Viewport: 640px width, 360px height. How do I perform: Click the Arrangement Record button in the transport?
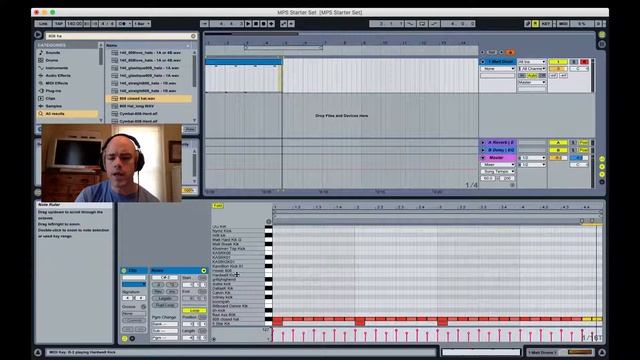[264, 24]
